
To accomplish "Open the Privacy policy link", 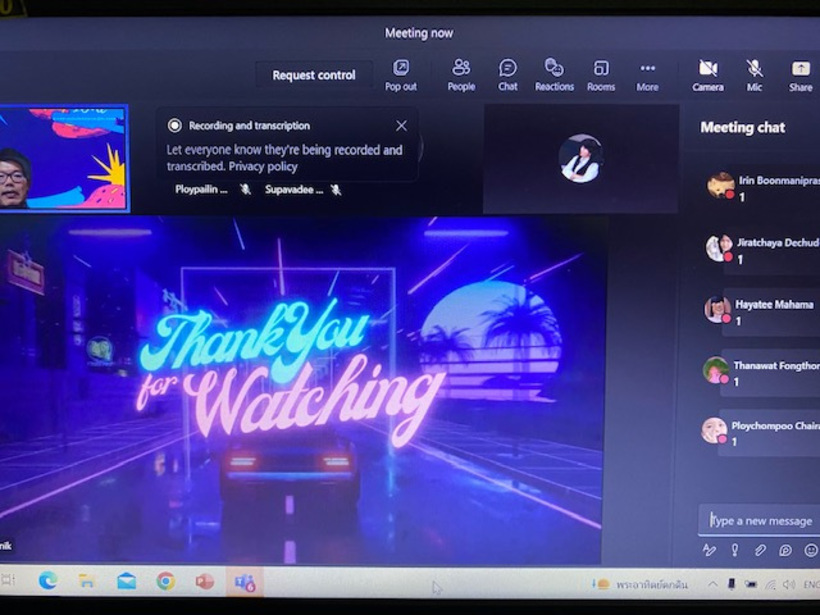I will [x=263, y=167].
